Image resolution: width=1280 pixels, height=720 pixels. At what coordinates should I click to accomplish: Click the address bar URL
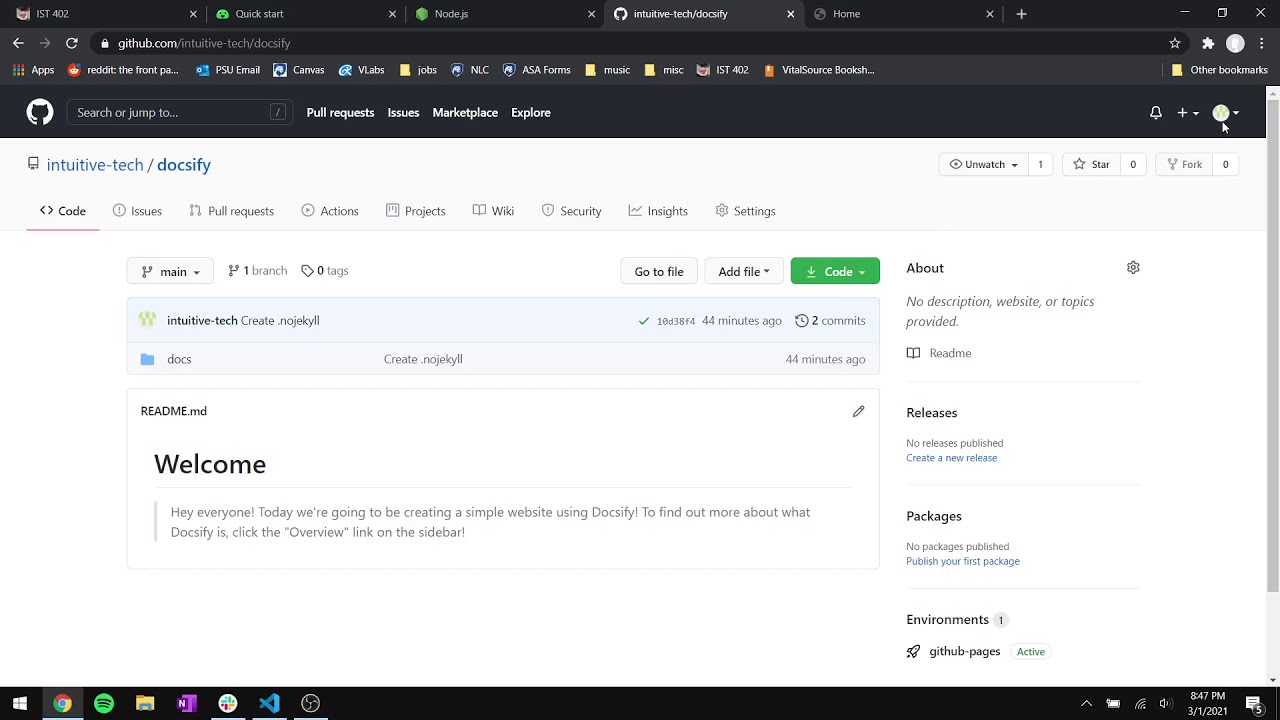204,43
